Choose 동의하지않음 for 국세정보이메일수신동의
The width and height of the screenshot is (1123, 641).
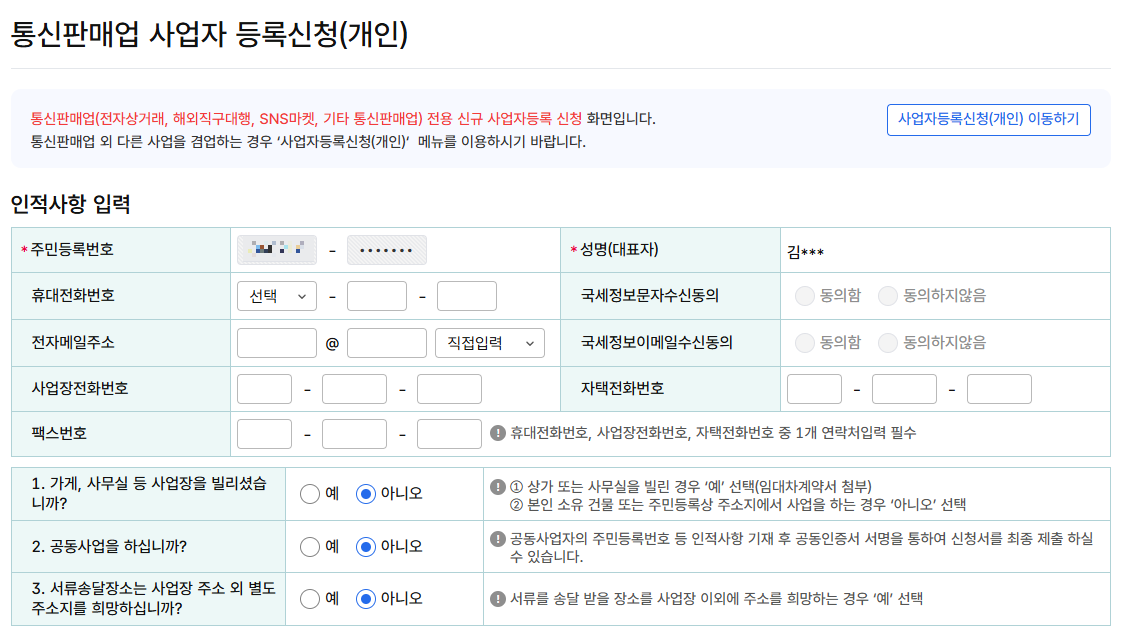coord(887,342)
